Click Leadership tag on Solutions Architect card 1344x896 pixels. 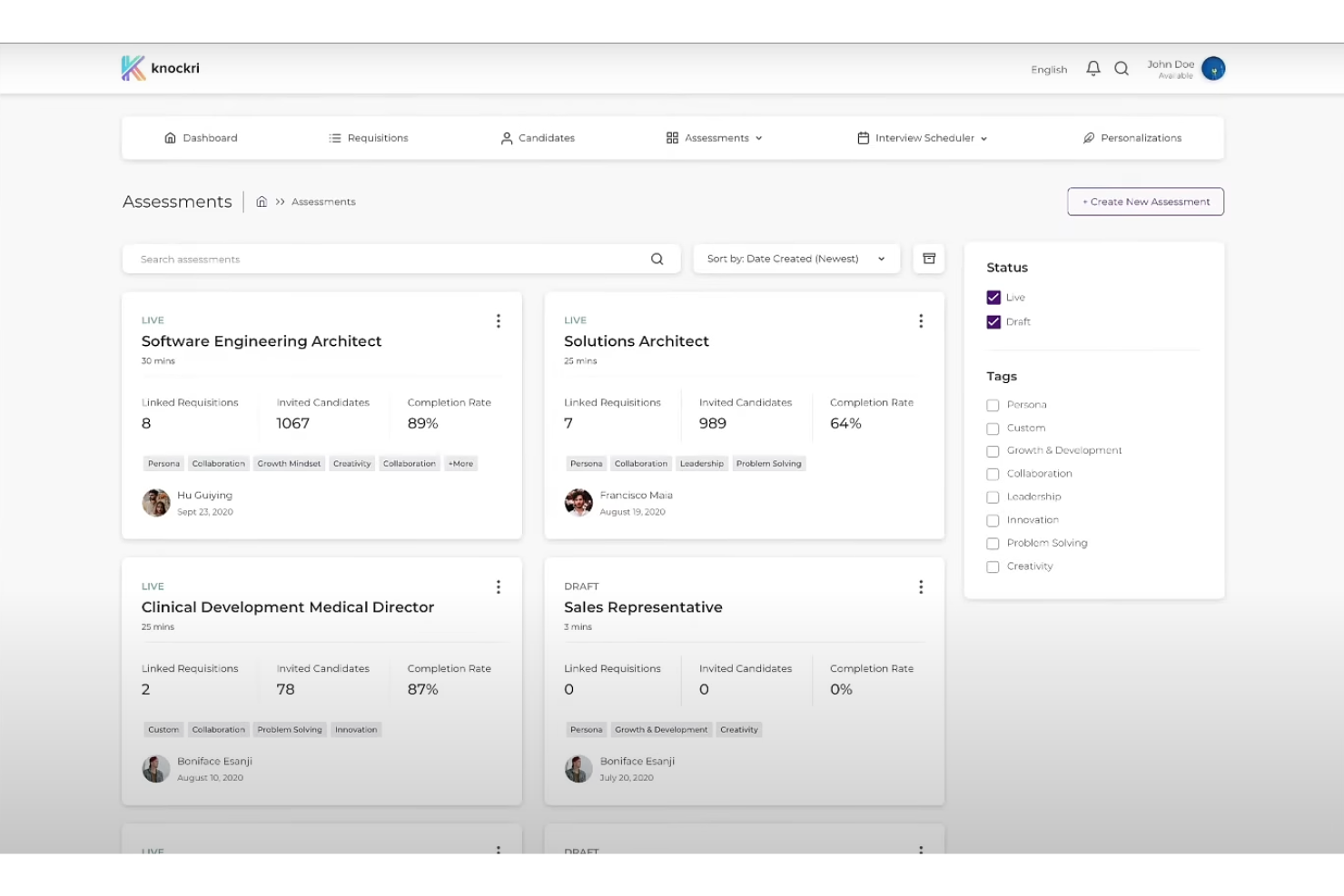pyautogui.click(x=702, y=463)
